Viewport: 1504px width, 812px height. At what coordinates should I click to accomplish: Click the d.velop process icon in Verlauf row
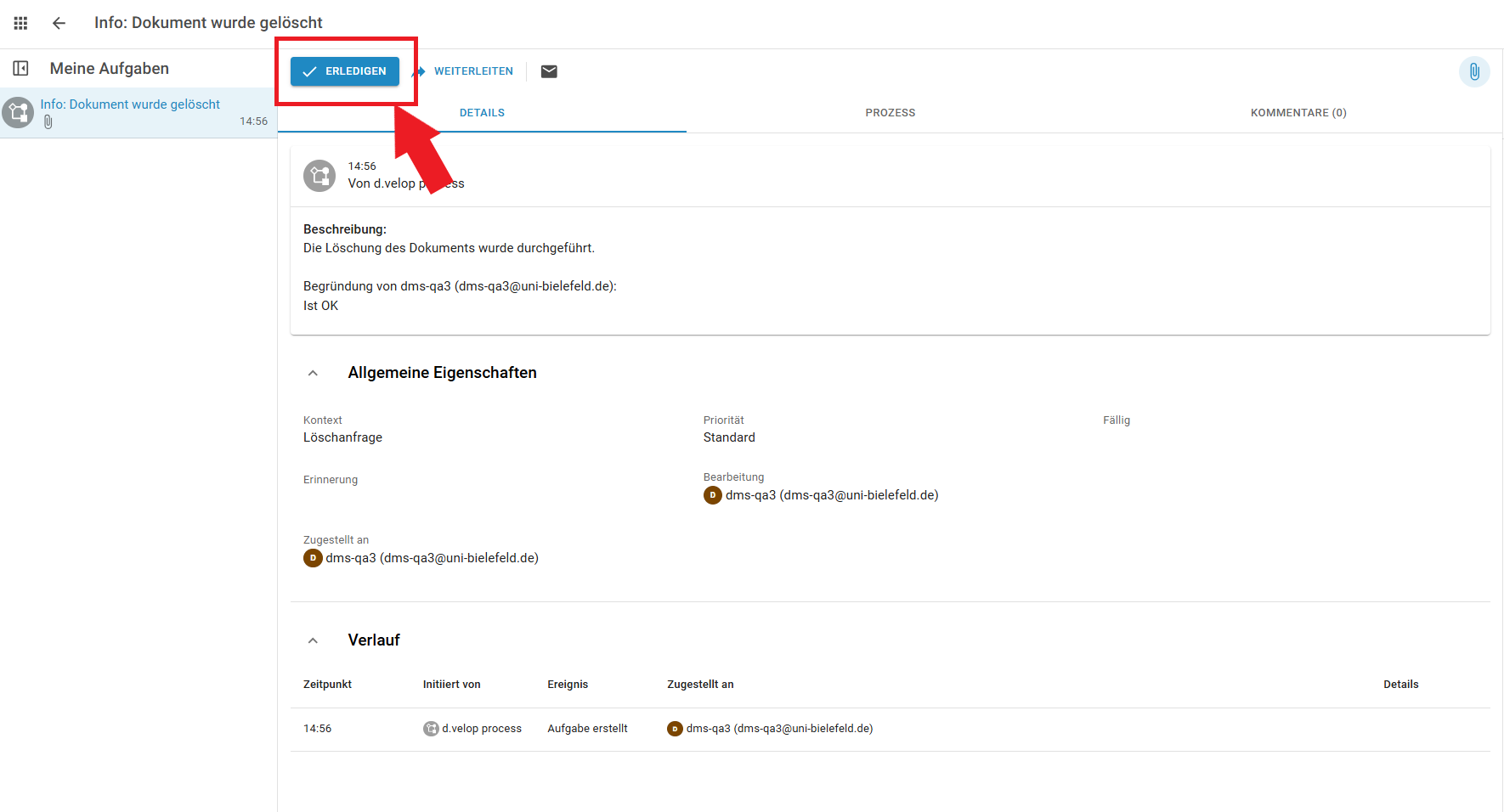(x=431, y=729)
